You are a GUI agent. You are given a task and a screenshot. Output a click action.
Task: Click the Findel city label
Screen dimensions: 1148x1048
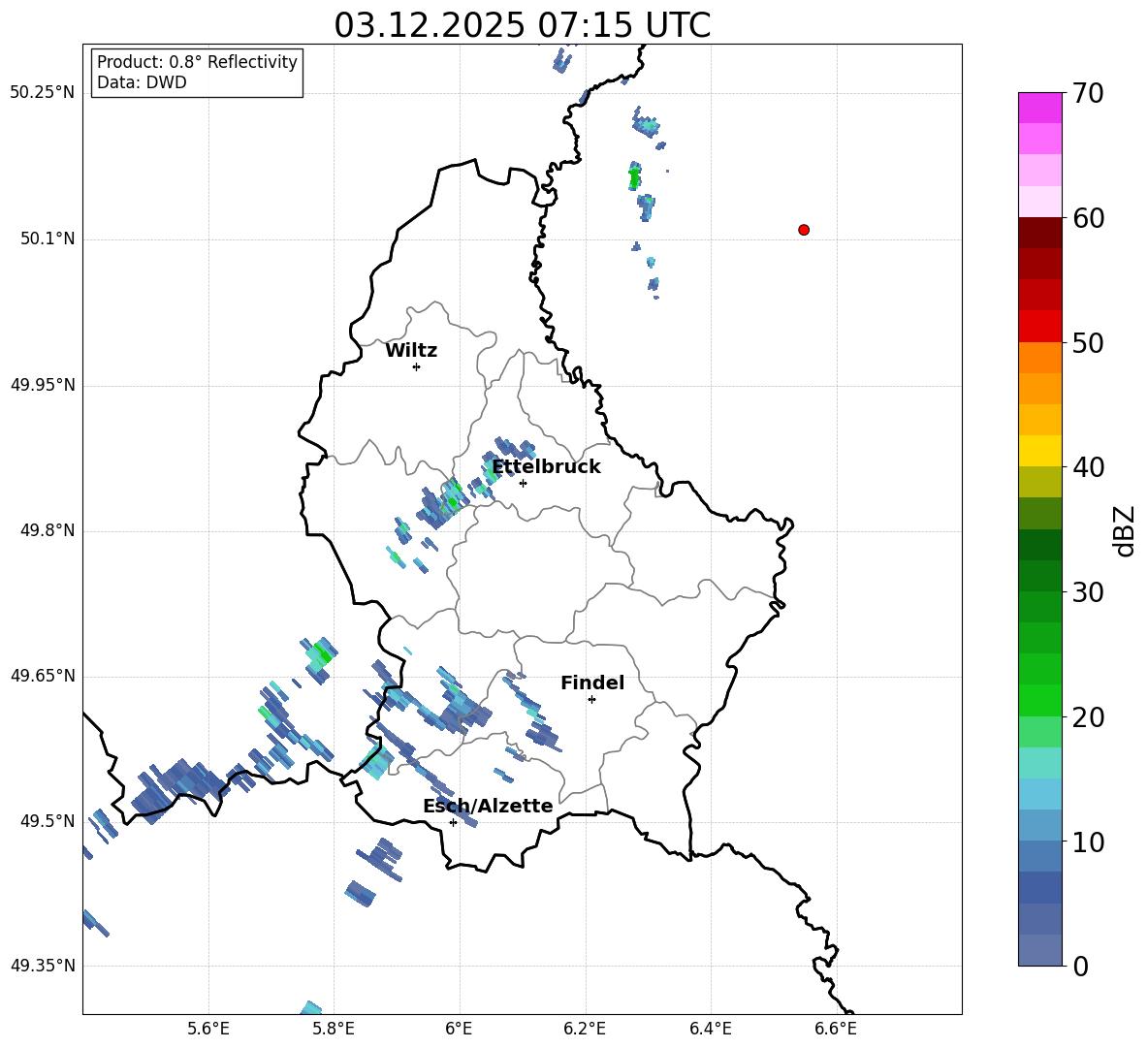[592, 683]
